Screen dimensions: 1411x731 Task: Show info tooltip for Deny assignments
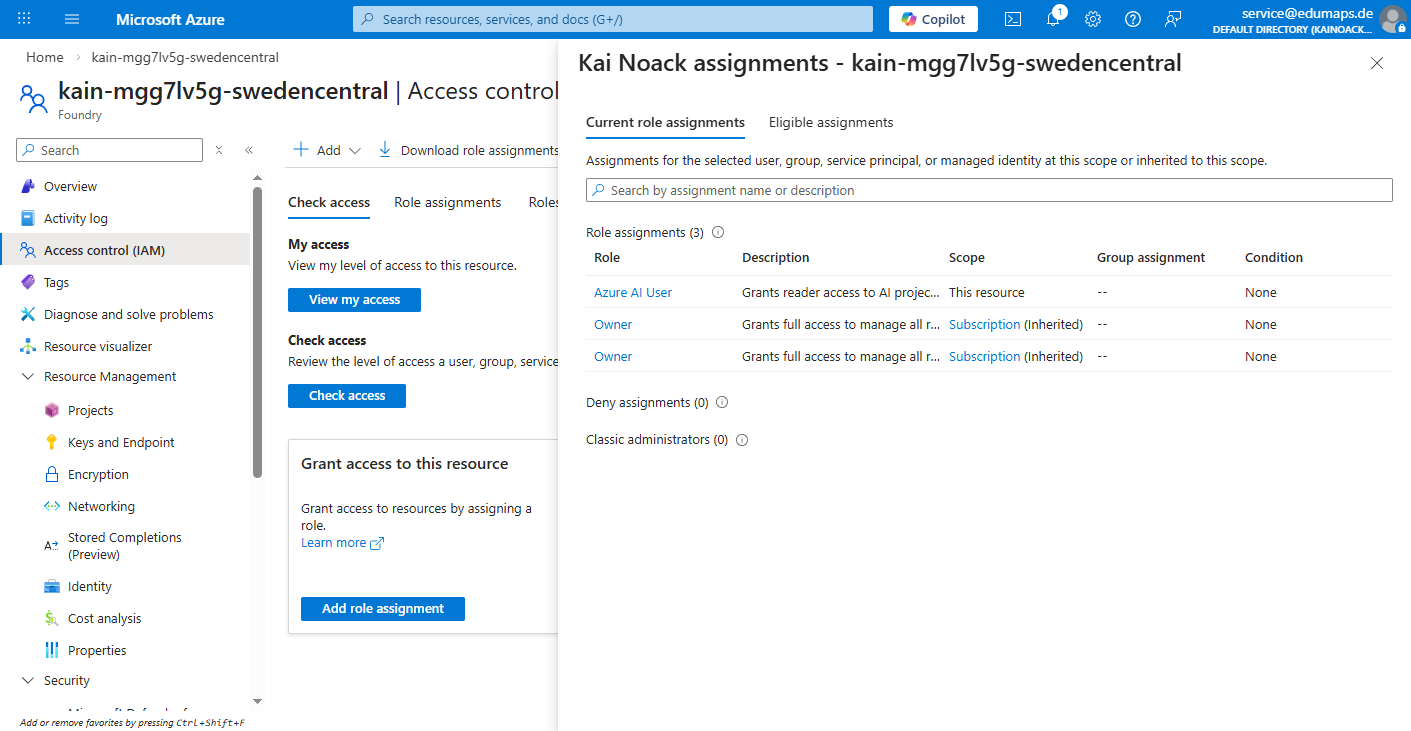tap(722, 402)
